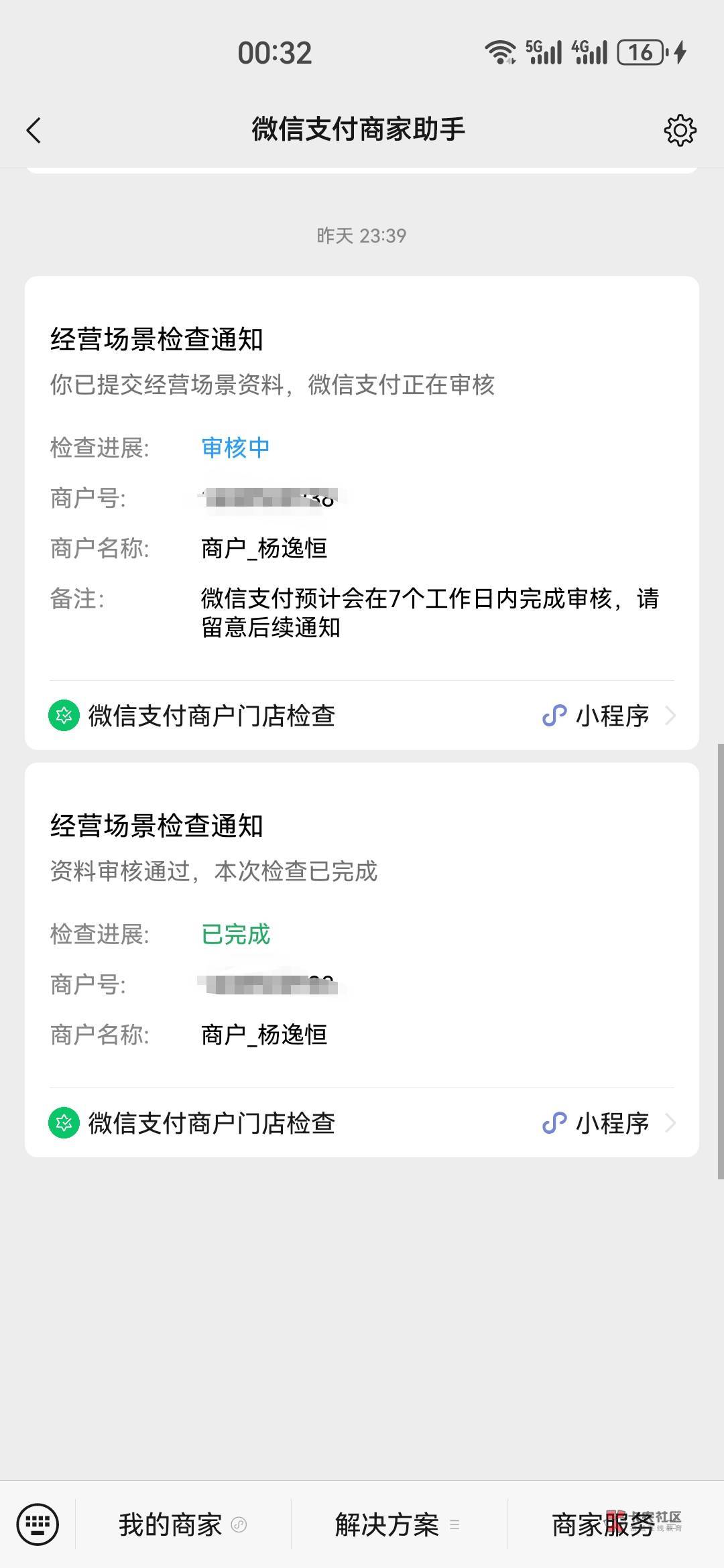This screenshot has height=1568, width=724.
Task: Tap green store check icon in first card
Action: click(64, 716)
